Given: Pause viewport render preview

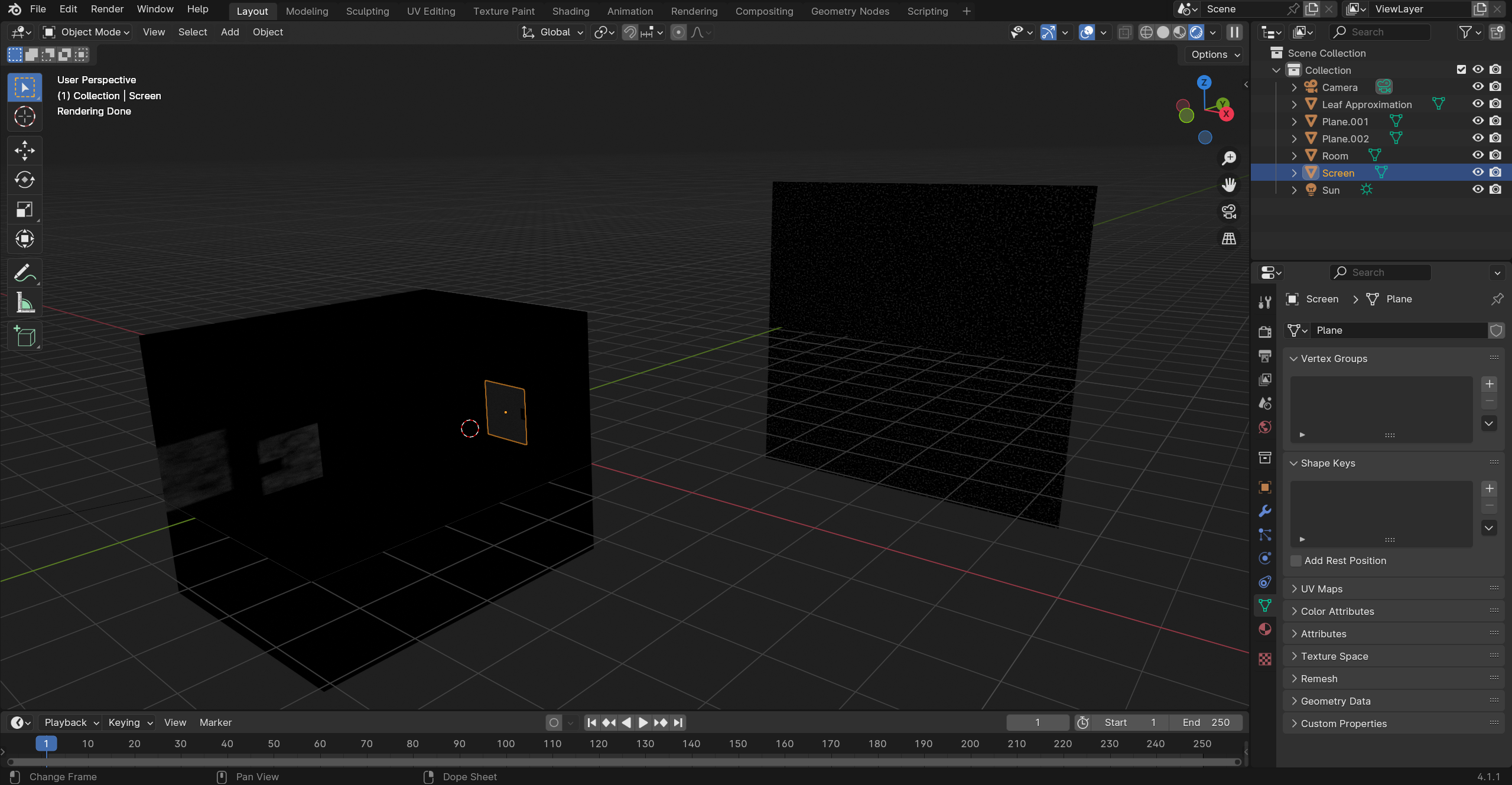Looking at the screenshot, I should tap(1234, 32).
